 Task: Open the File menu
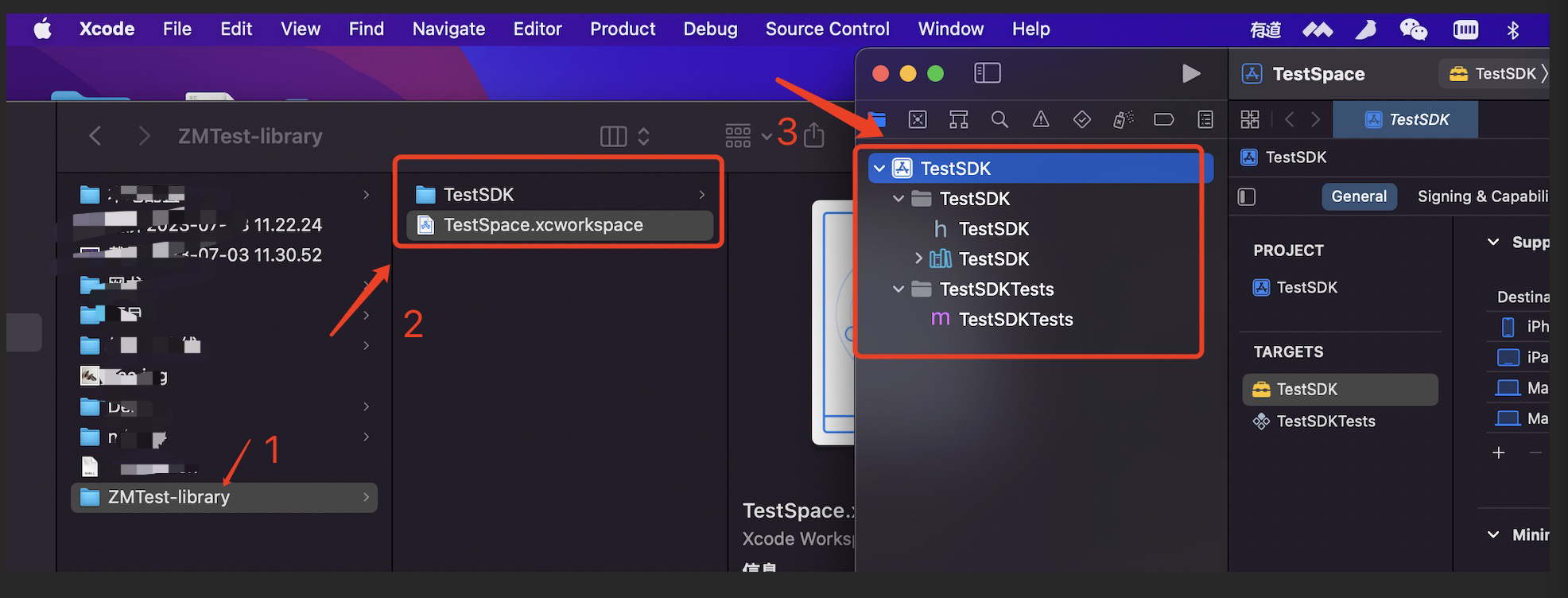tap(177, 29)
